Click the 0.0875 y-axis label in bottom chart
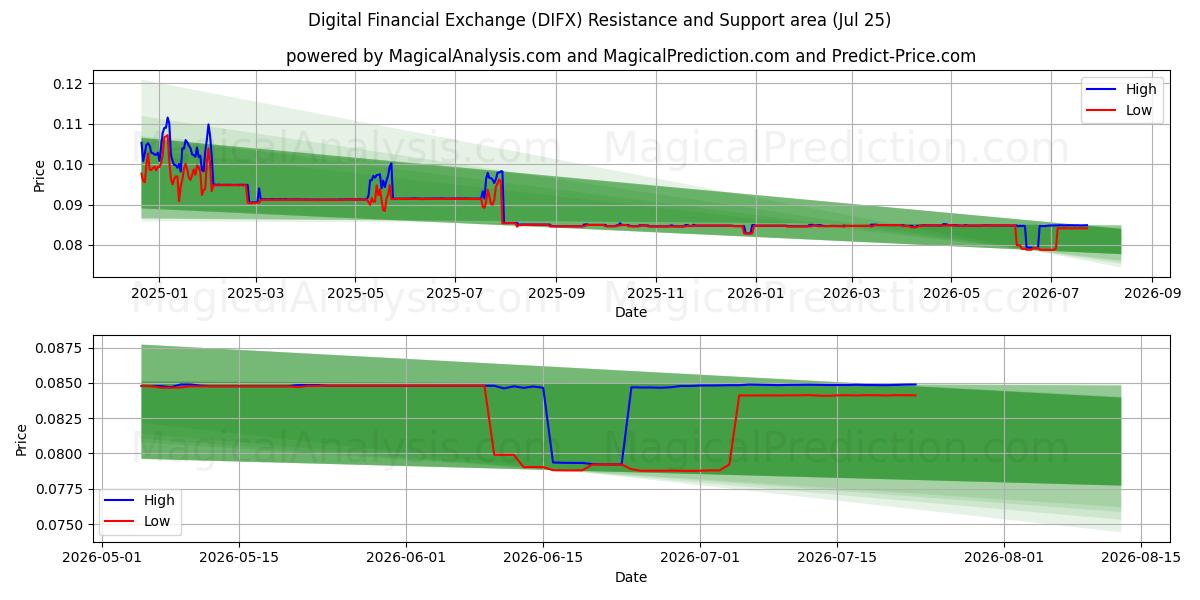 [60, 348]
